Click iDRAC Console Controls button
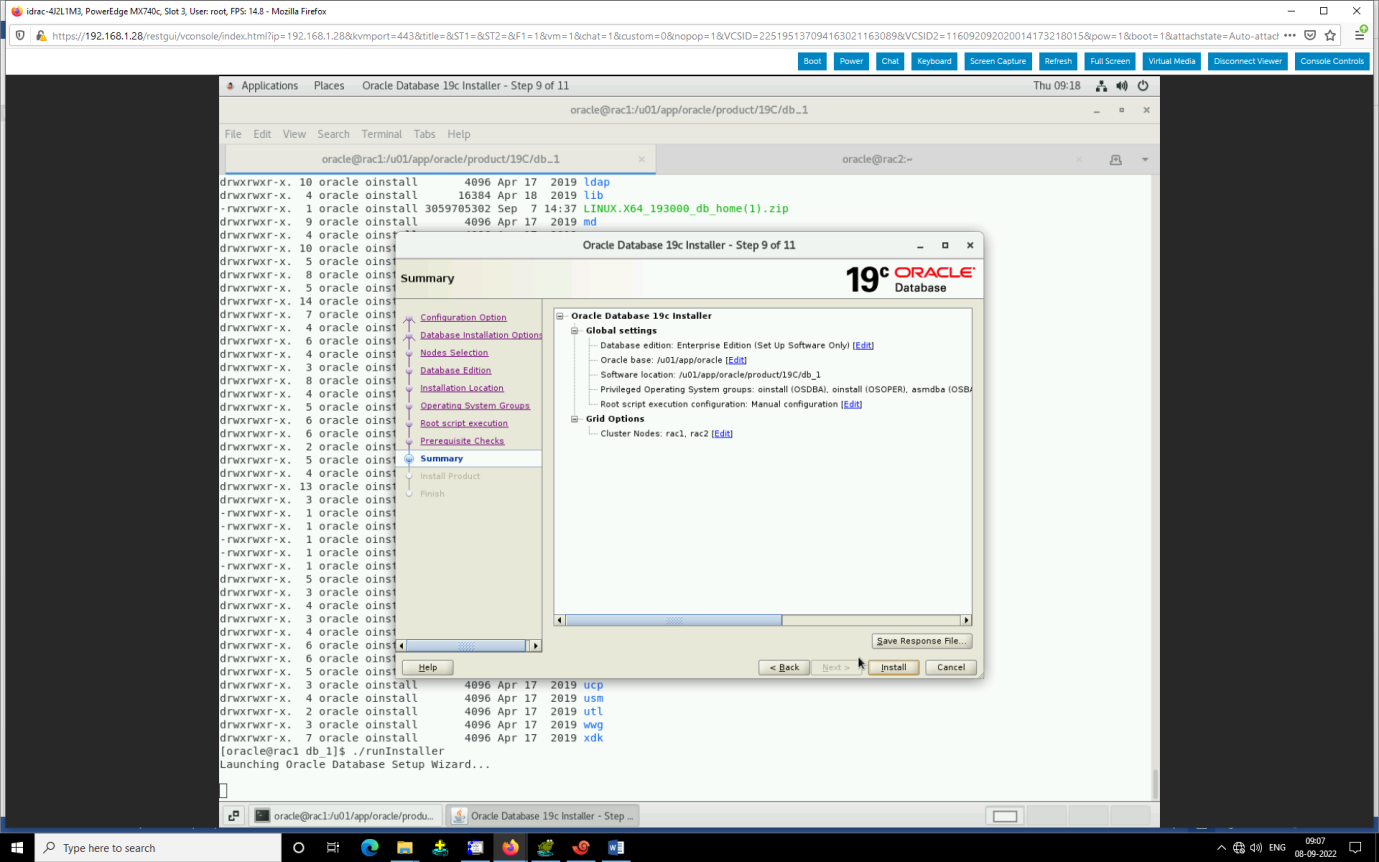 [1332, 61]
